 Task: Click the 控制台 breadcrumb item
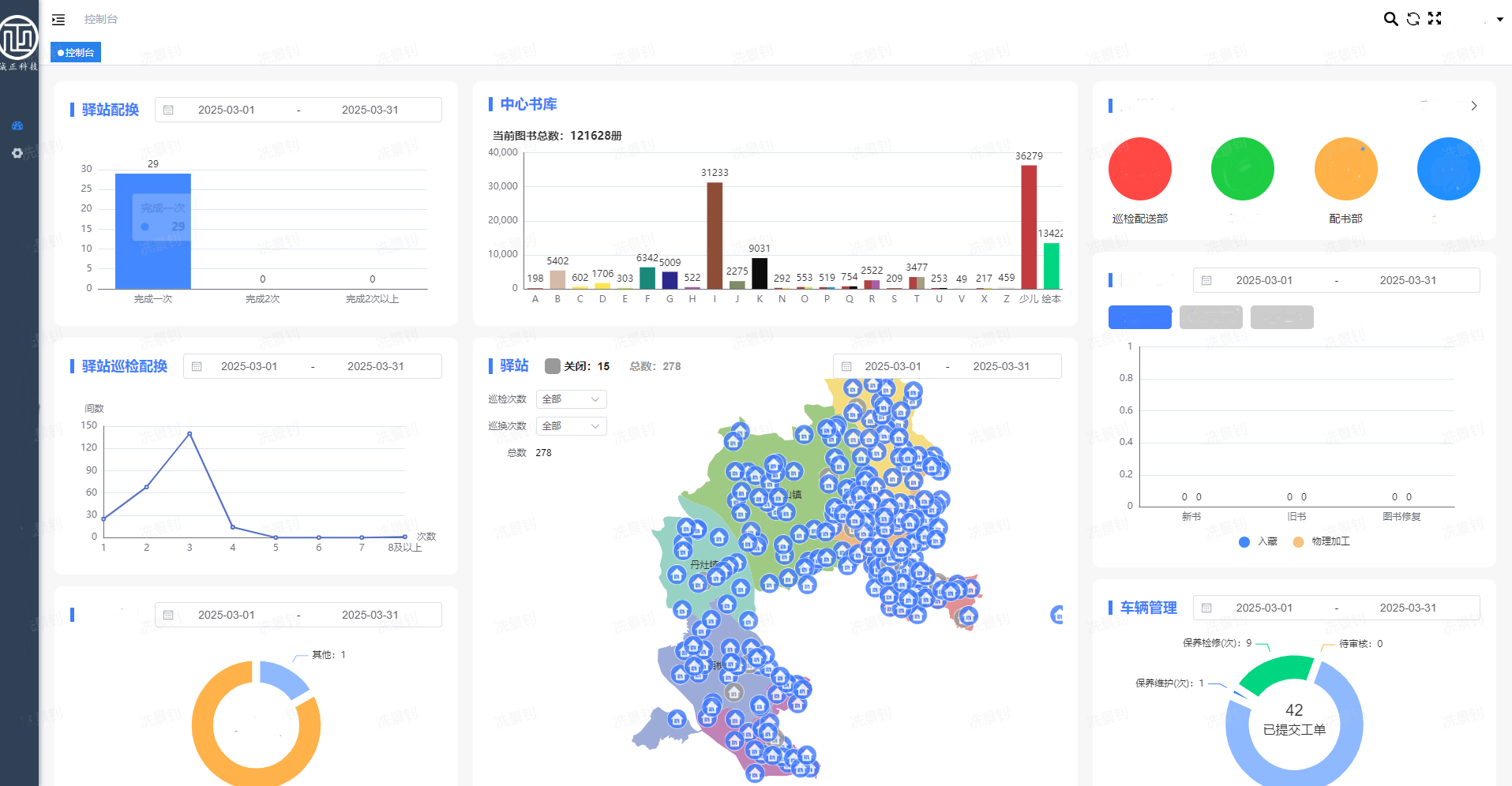[x=100, y=19]
